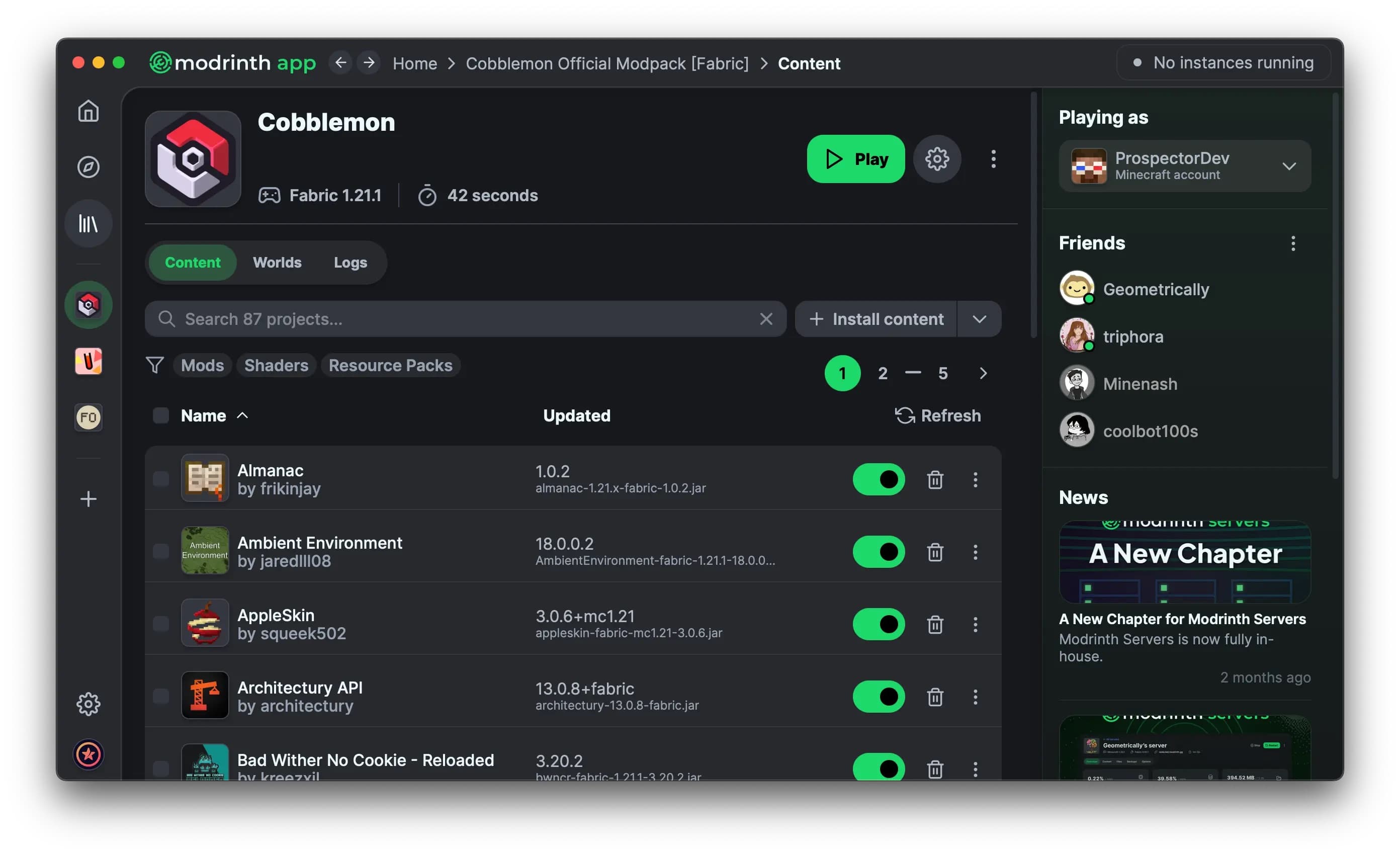The image size is (1400, 855).
Task: Open Friends section options menu
Action: tap(1293, 244)
